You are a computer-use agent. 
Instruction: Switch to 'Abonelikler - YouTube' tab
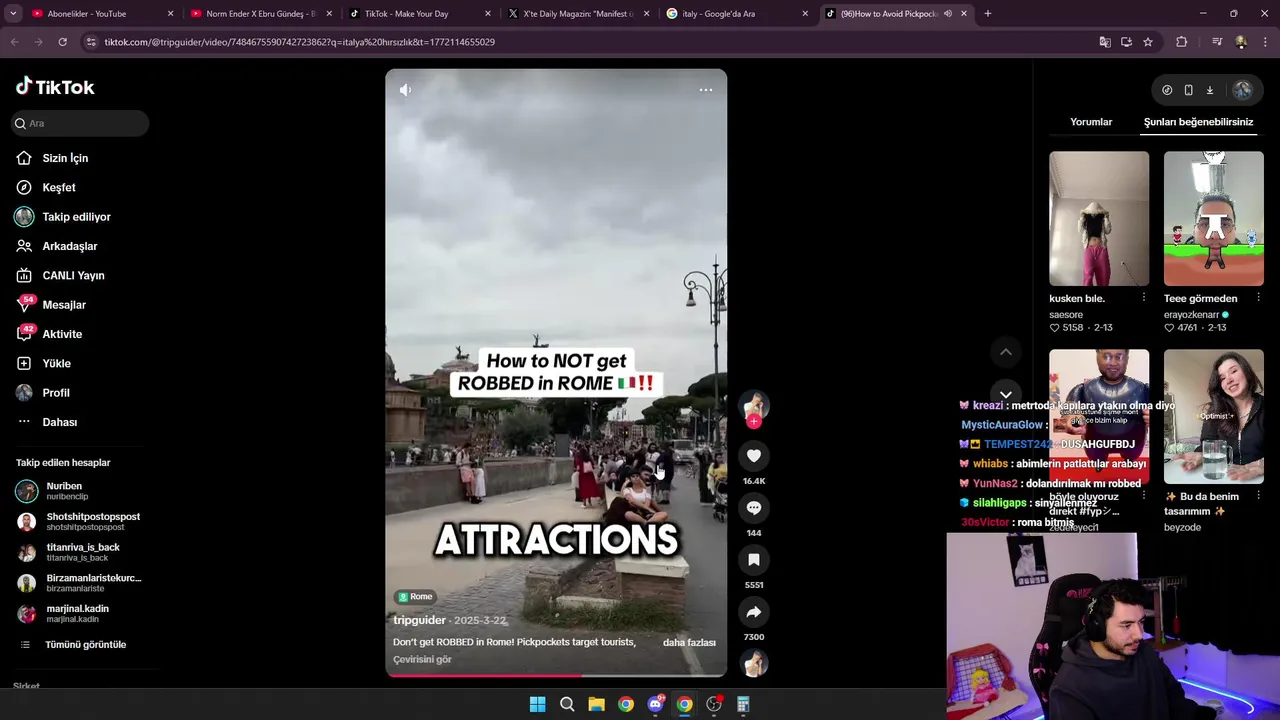coord(102,14)
